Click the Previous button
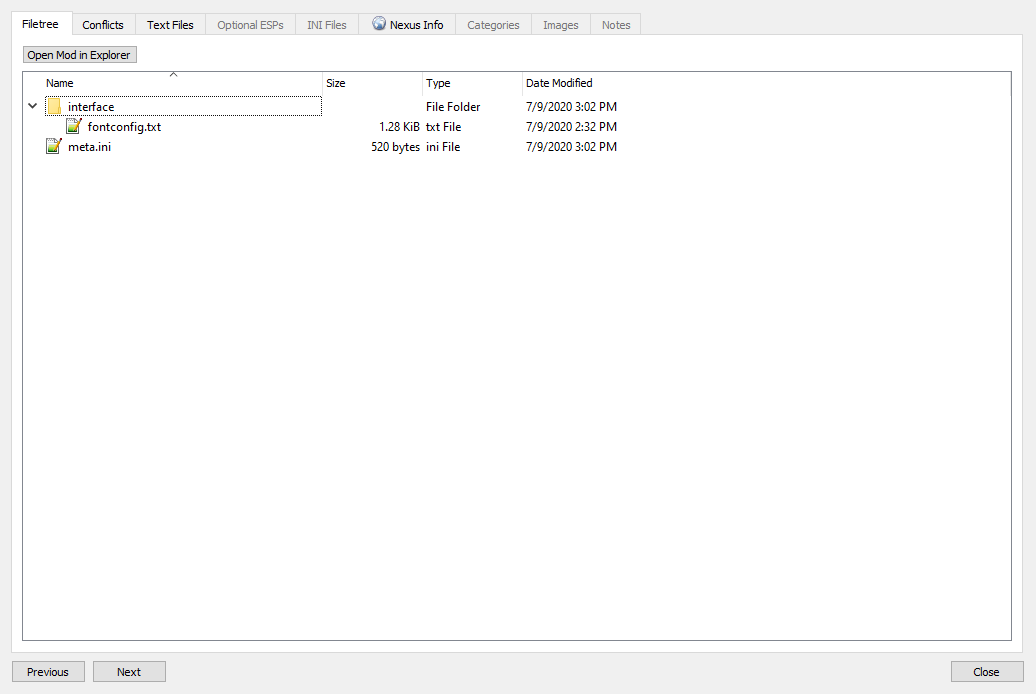 48,672
